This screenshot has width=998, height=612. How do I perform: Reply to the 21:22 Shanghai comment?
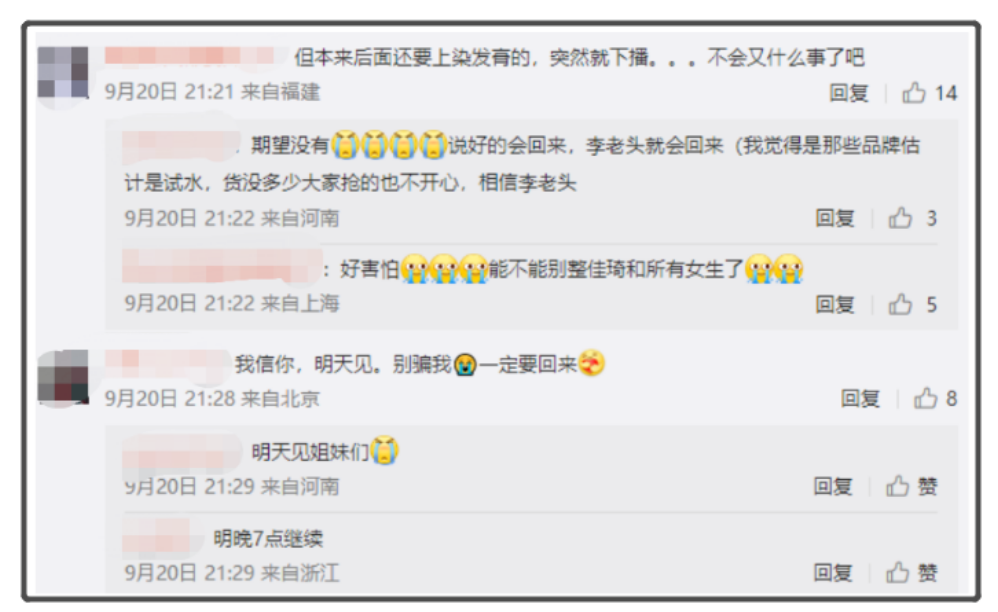[x=835, y=304]
